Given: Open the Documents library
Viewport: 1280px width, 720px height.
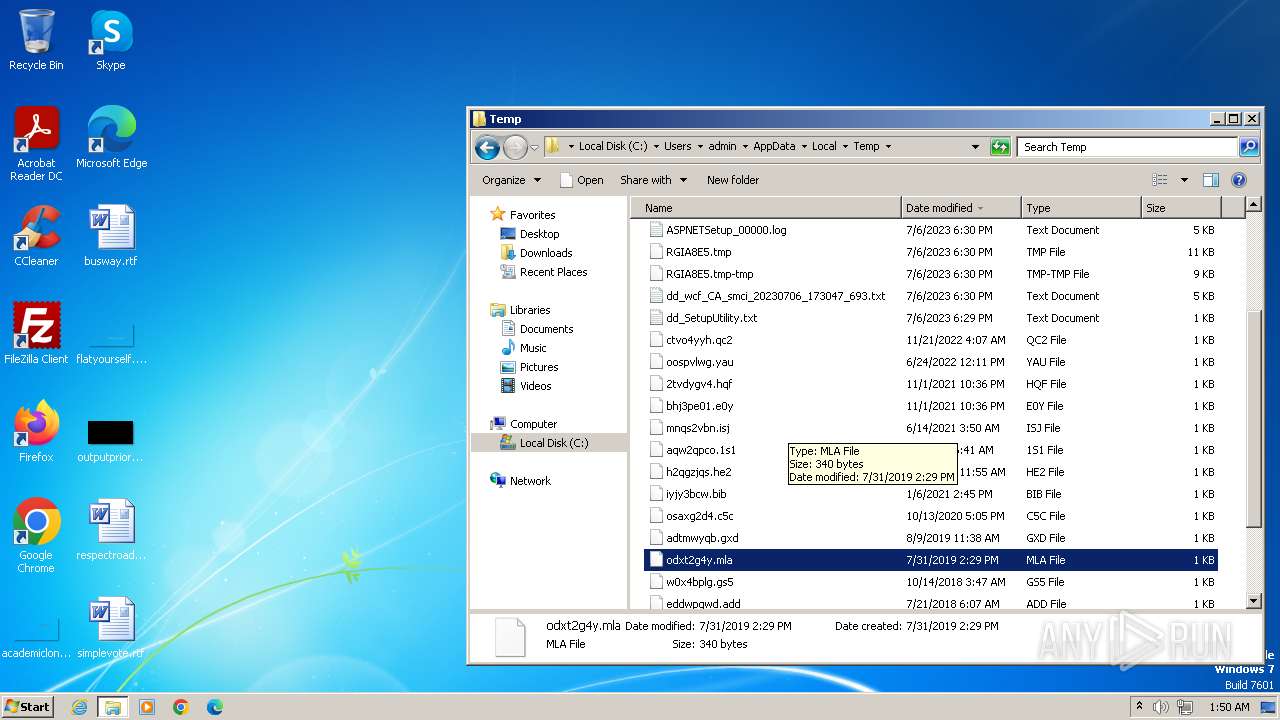Looking at the screenshot, I should point(546,329).
